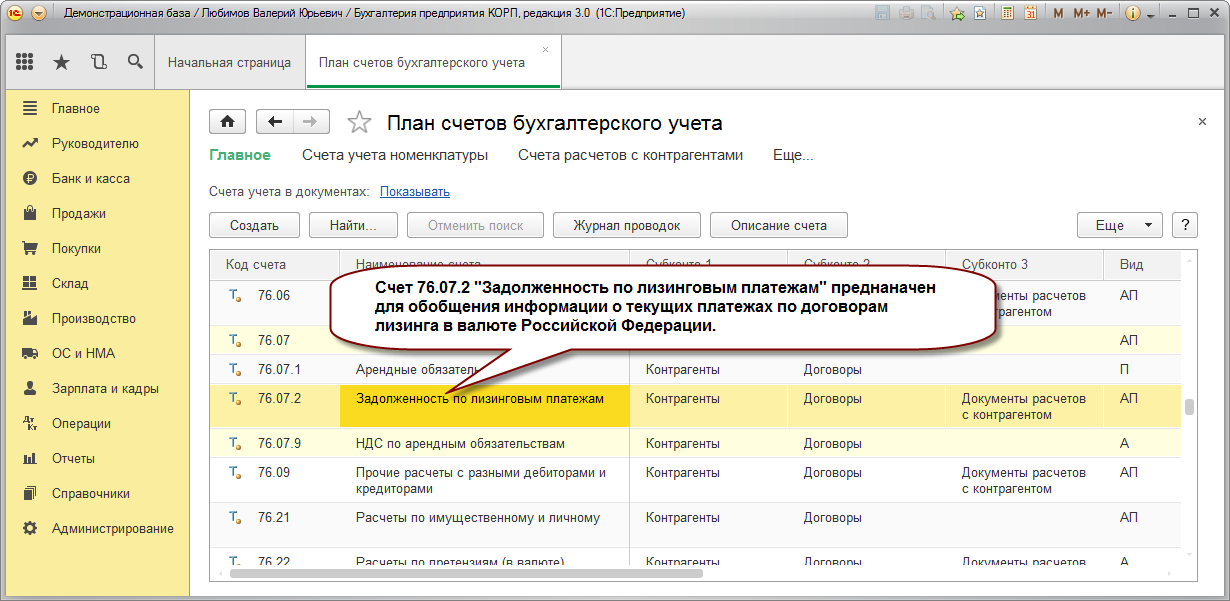Click account icon for row 76.07.2
Viewport: 1230px width, 601px height.
236,398
